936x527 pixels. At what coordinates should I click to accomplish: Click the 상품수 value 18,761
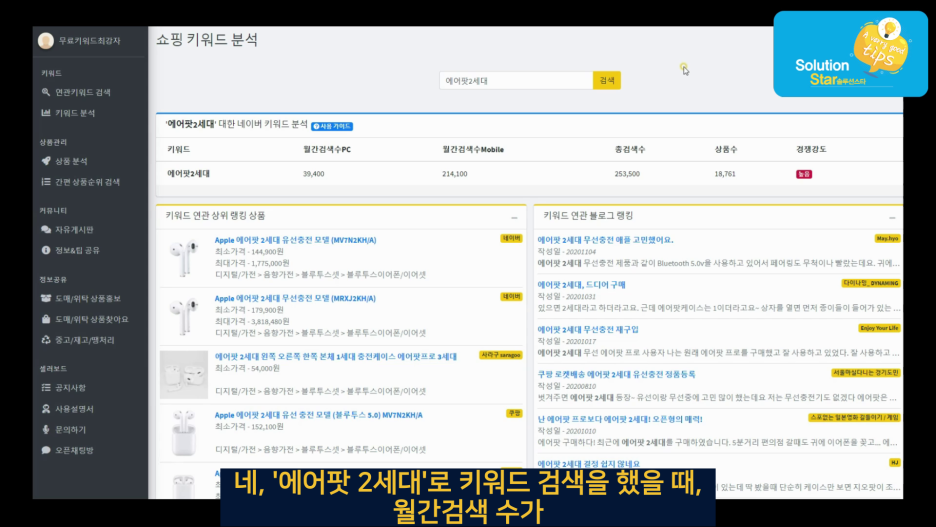(725, 174)
